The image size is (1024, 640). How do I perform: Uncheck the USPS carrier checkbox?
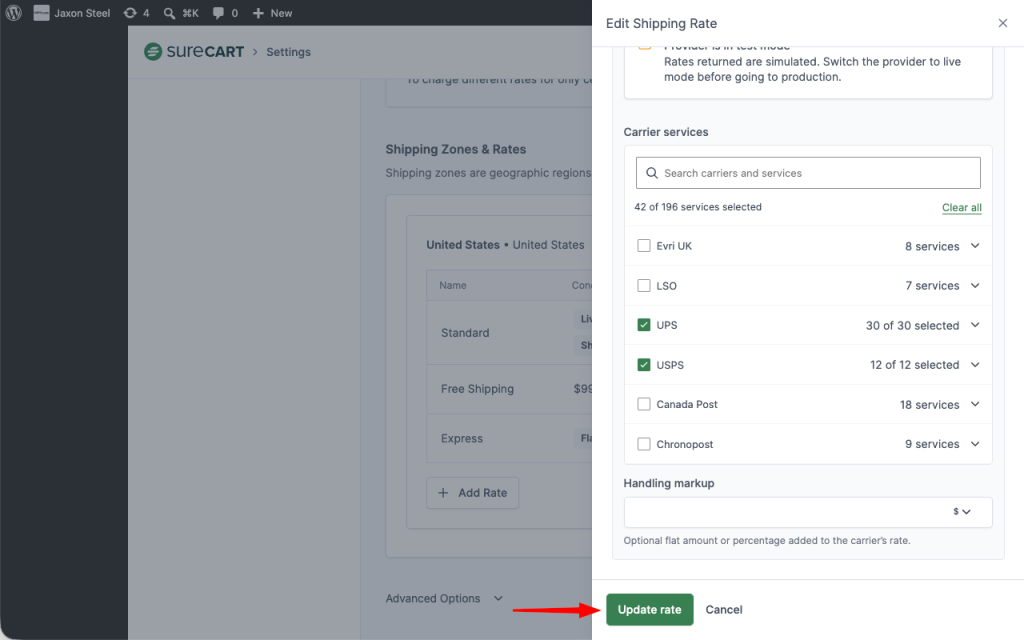[x=644, y=364]
